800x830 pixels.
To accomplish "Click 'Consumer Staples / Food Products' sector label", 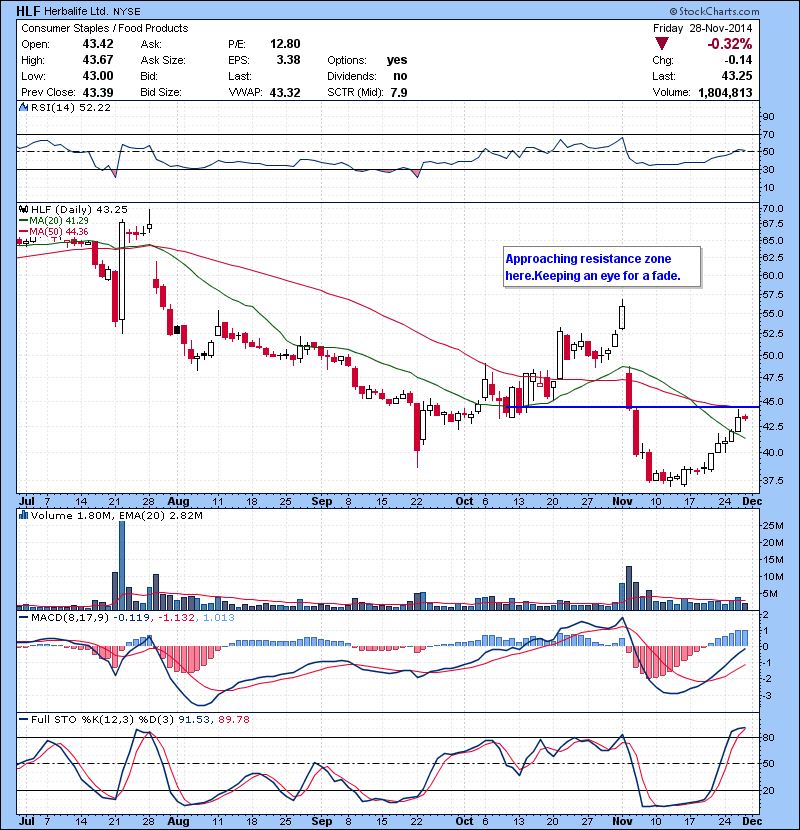I will click(x=105, y=28).
